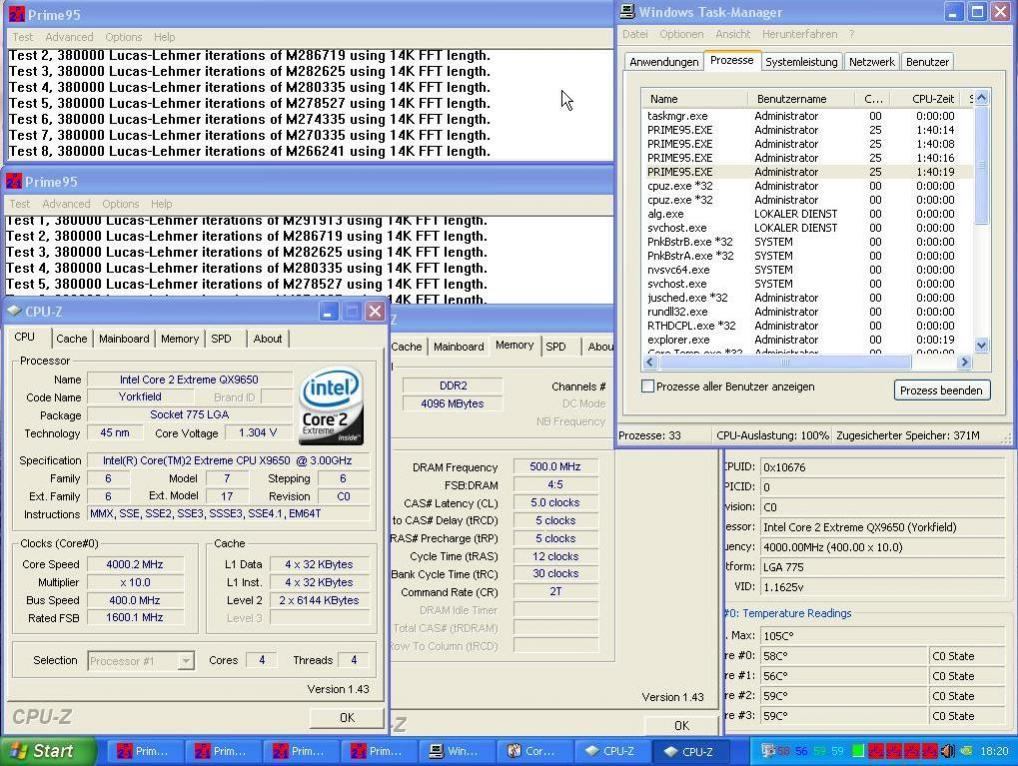Click the NVIDIA tray icon beside the clock
The width and height of the screenshot is (1018, 766).
(x=966, y=751)
